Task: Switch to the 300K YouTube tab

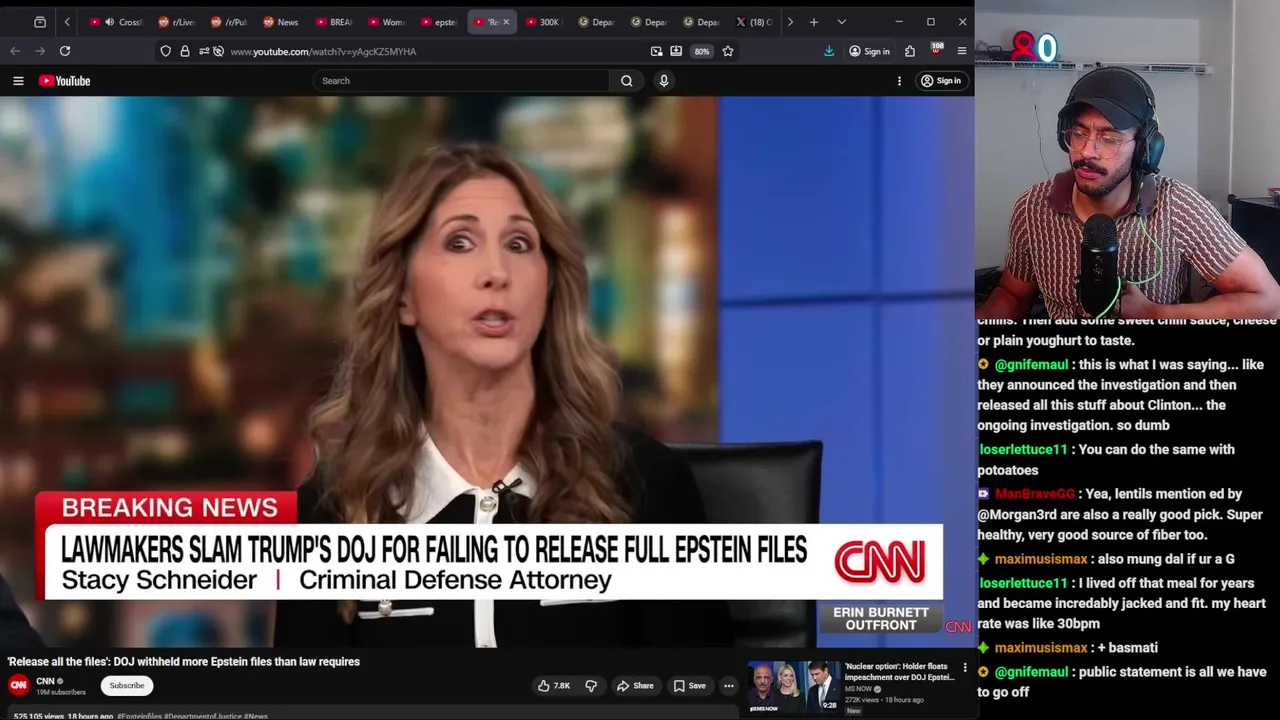Action: click(x=543, y=22)
